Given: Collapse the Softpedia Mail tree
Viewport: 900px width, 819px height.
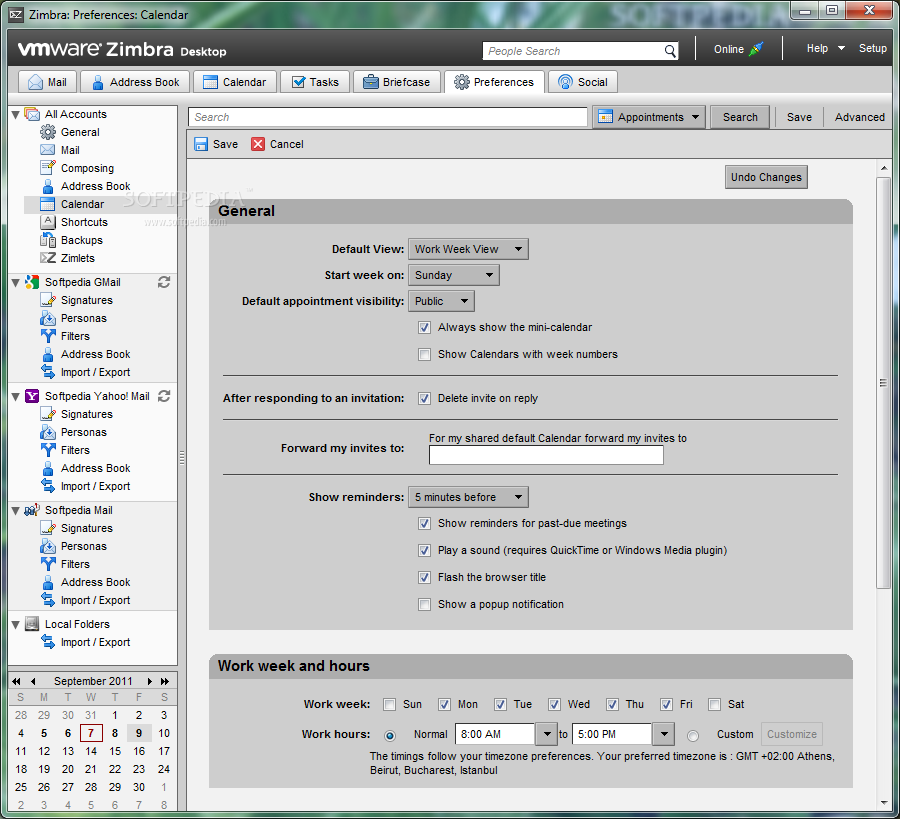Looking at the screenshot, I should [15, 510].
